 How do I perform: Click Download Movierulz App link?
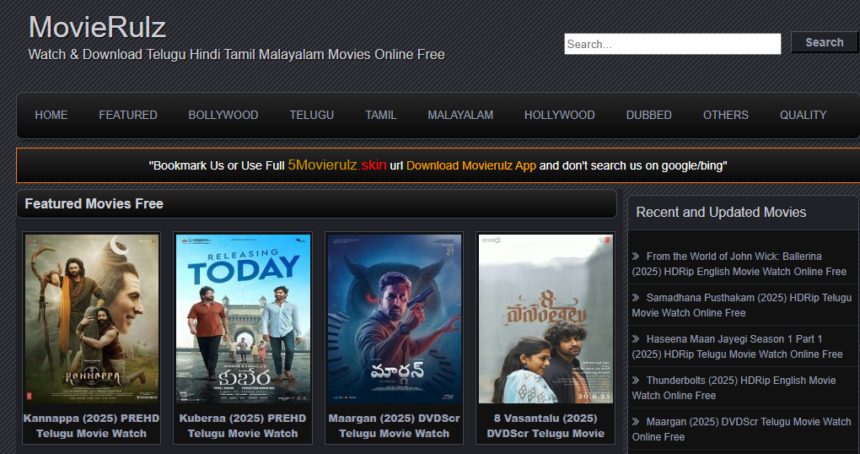point(471,166)
